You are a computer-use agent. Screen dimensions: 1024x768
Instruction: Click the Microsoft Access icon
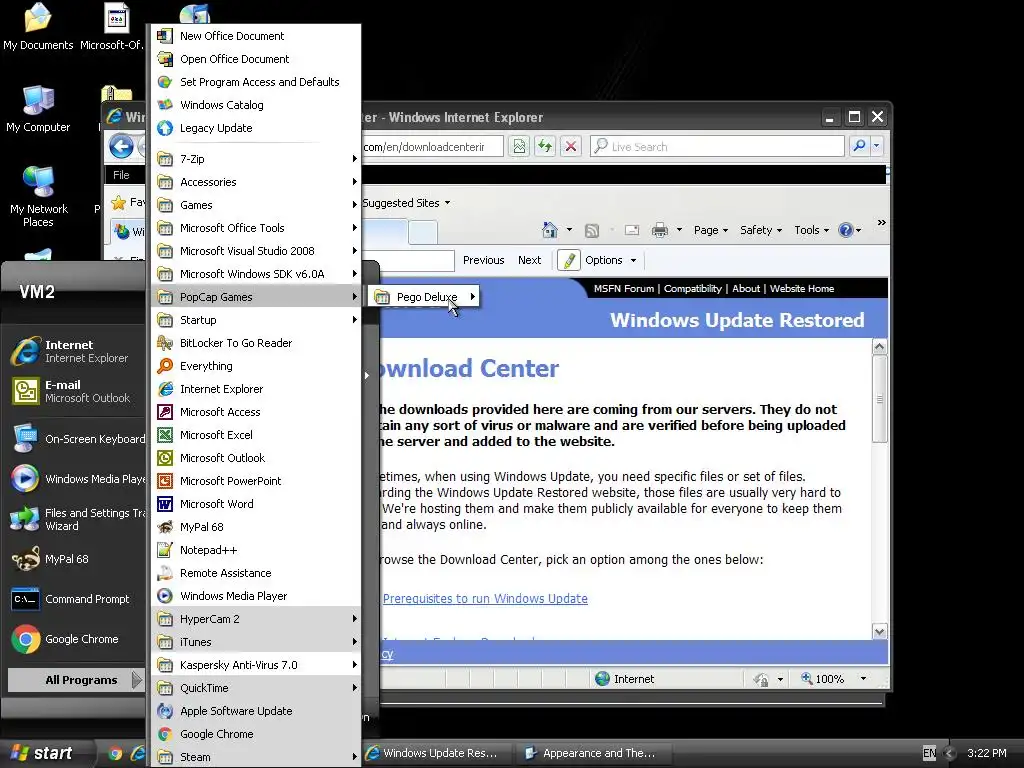[x=165, y=412]
